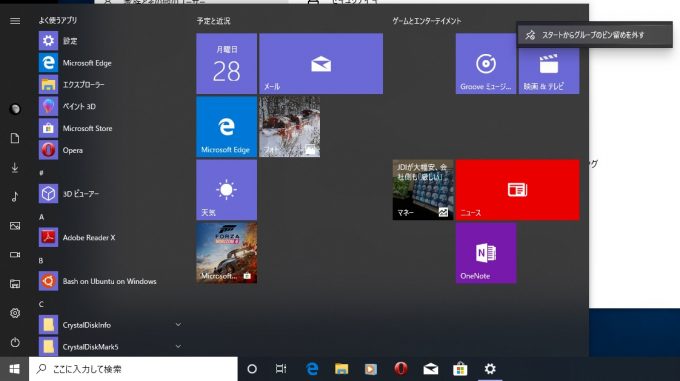This screenshot has height=381, width=680.
Task: Open Edge from the taskbar
Action: click(x=312, y=369)
